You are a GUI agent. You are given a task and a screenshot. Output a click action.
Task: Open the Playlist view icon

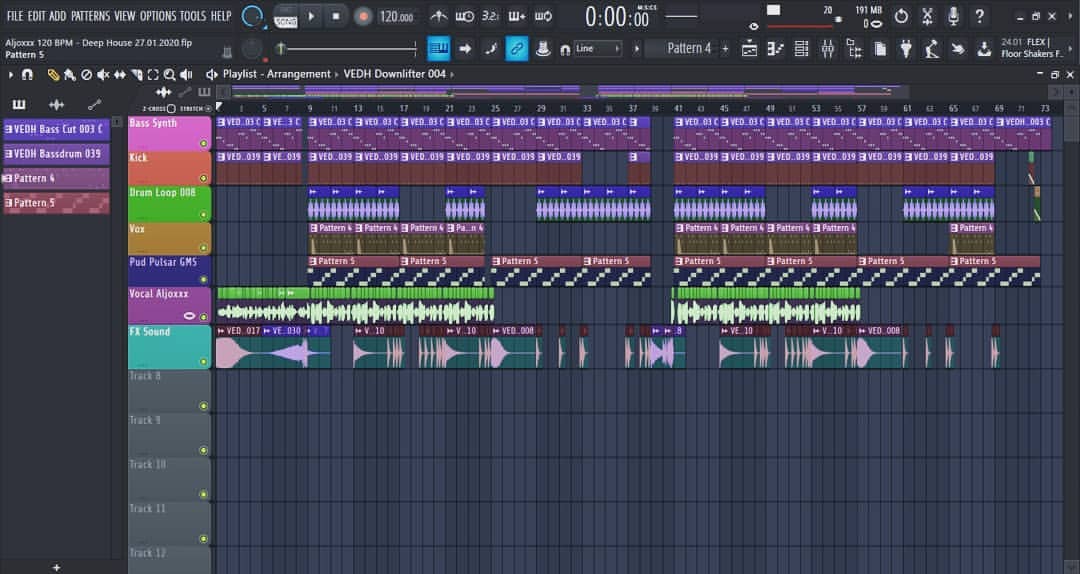tap(749, 49)
